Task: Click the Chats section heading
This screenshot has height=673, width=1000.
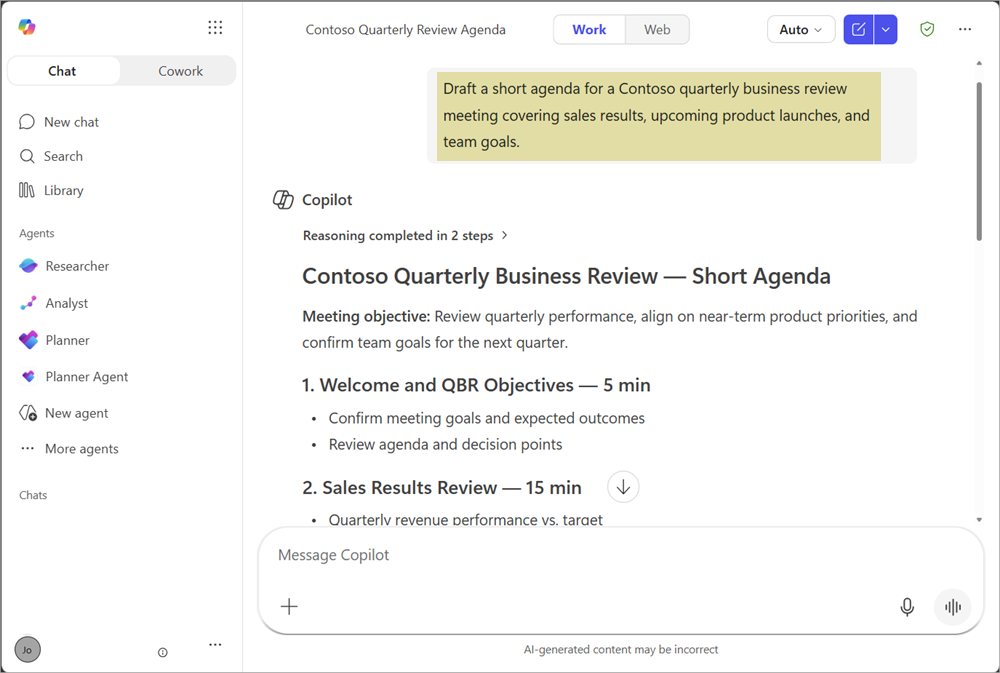Action: click(33, 495)
